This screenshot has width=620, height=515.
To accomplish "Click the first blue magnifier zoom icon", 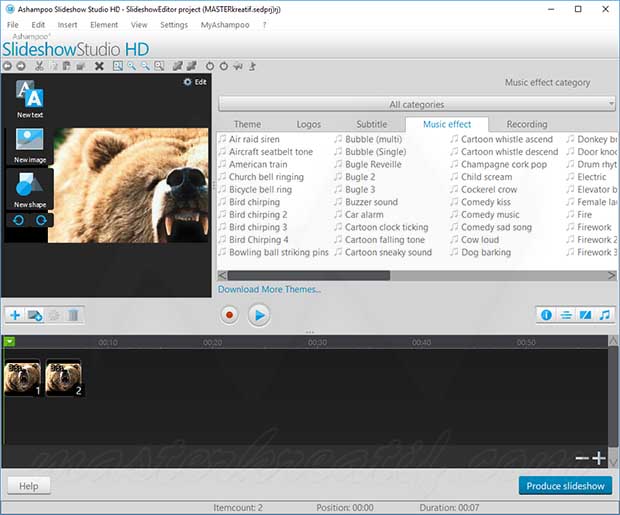I will [x=132, y=66].
